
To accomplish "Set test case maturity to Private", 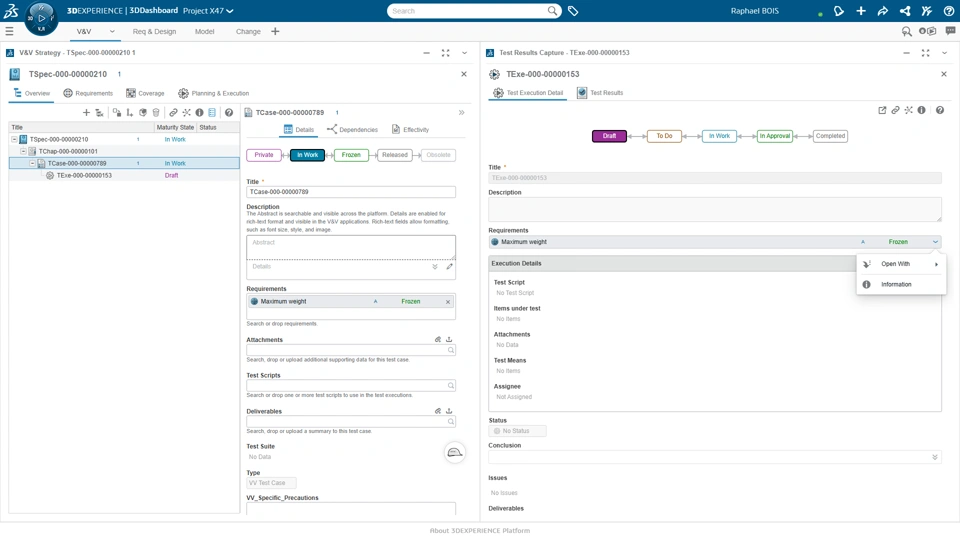I will click(x=264, y=155).
